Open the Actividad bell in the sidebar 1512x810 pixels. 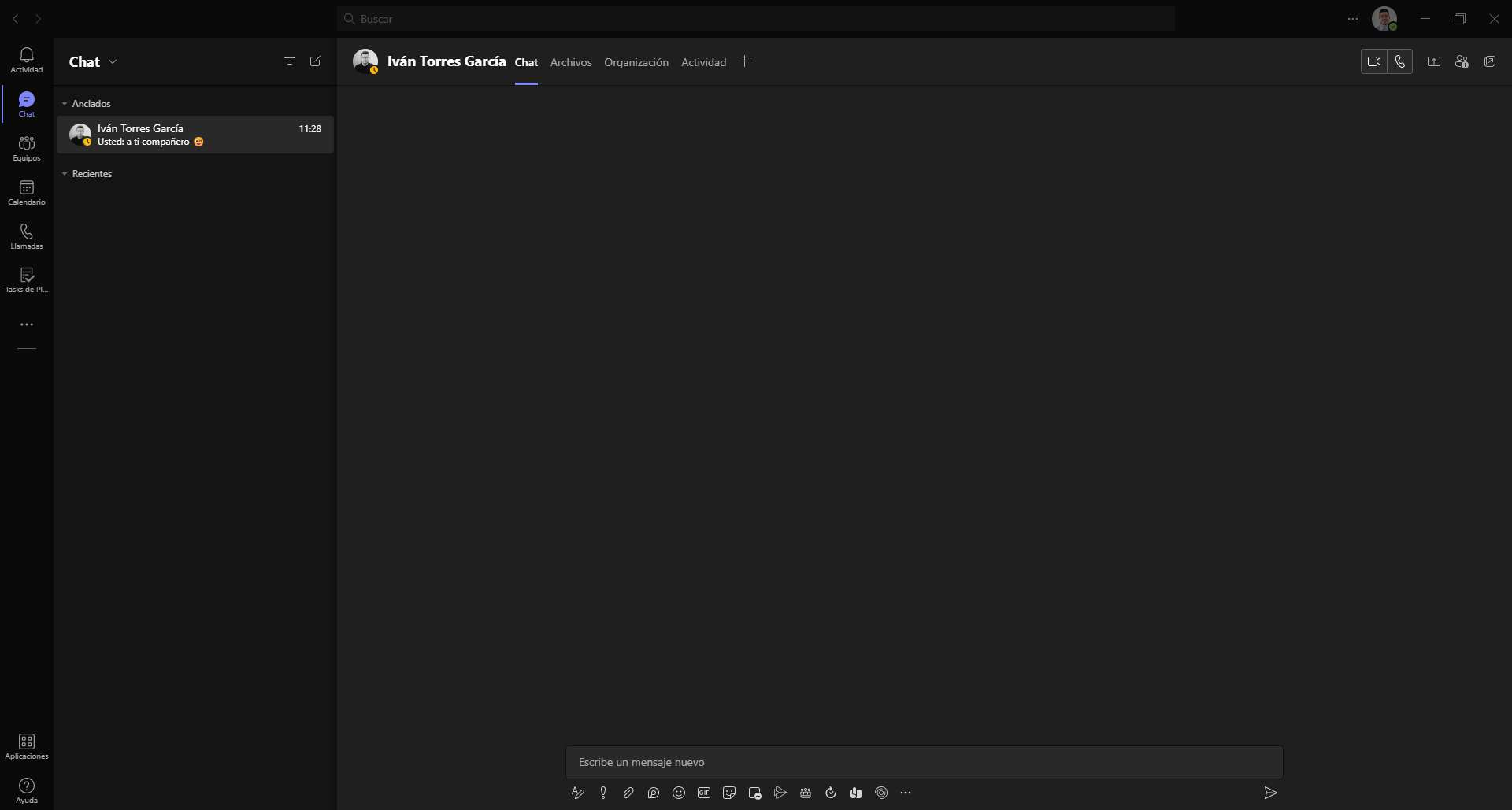coord(27,60)
